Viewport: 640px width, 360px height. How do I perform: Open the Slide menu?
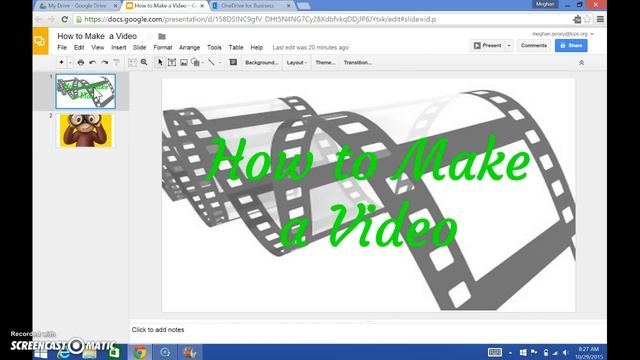pyautogui.click(x=140, y=47)
